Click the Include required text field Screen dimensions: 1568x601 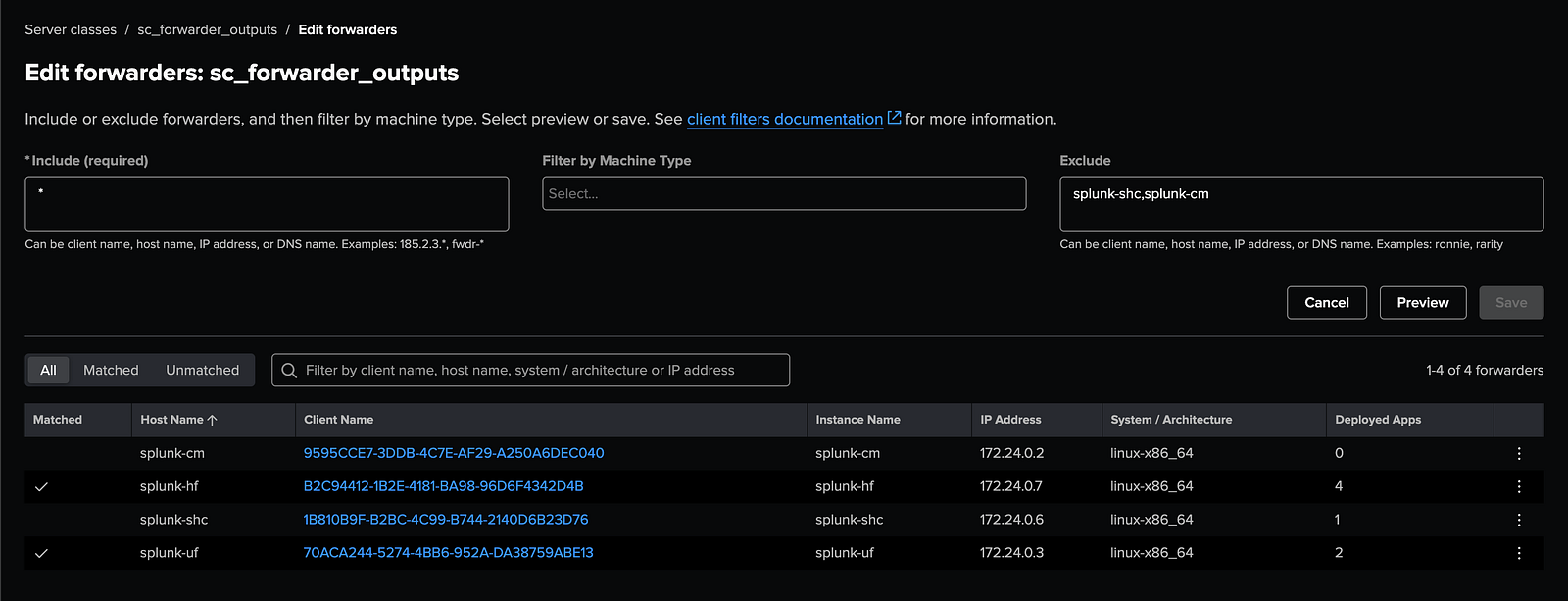(x=267, y=204)
